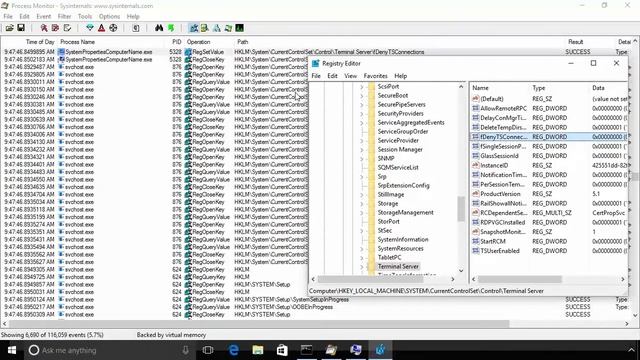Open Process Monitor Filter menu
The width and height of the screenshot is (640, 360).
[64, 16]
